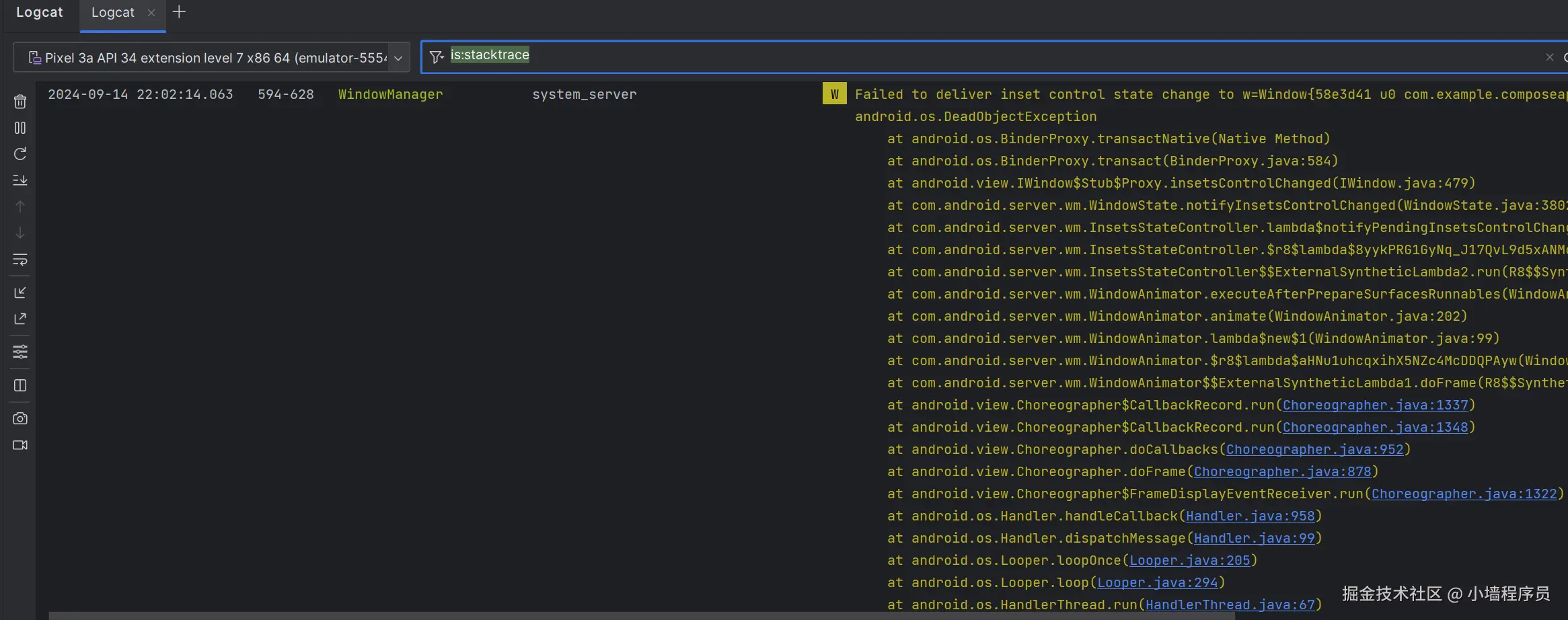Open the configure logcat formatting options

point(20,352)
